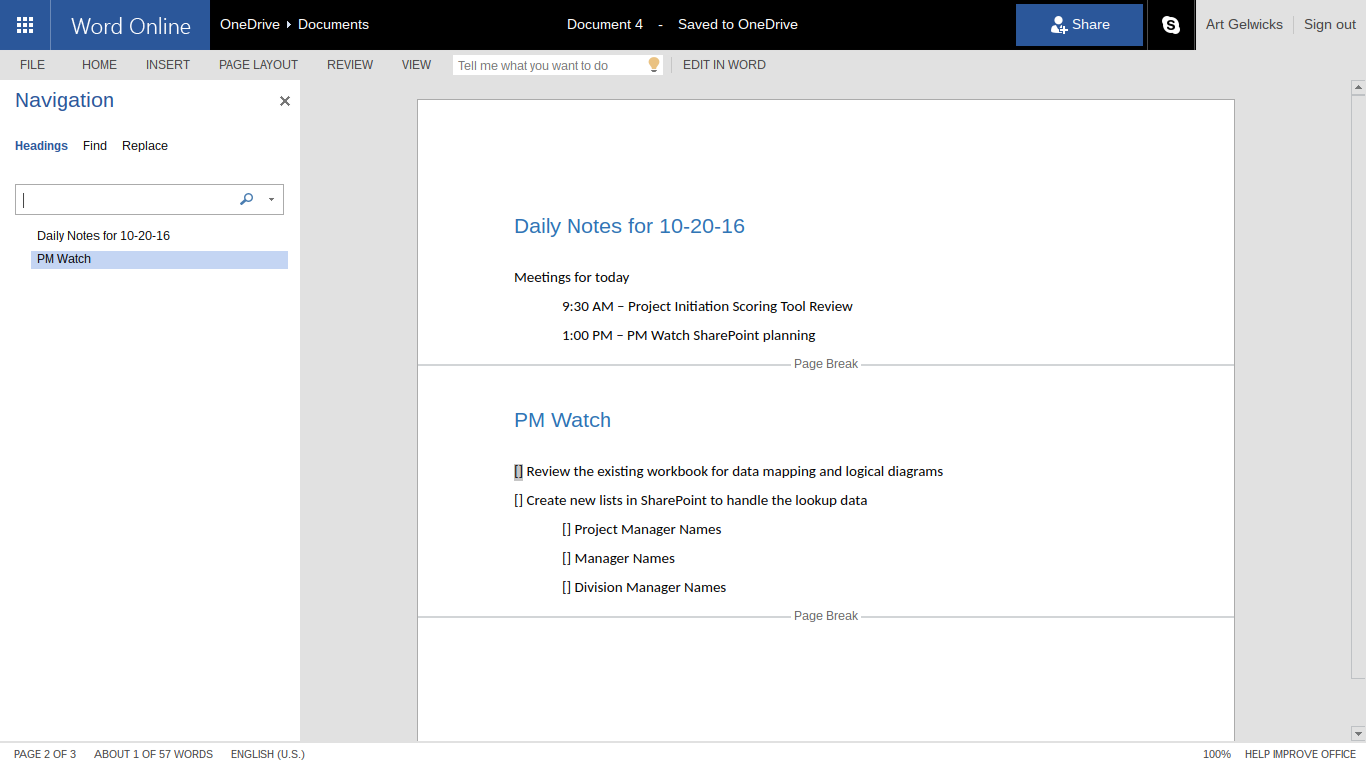
Task: Click the Word Online logo
Action: click(x=131, y=26)
